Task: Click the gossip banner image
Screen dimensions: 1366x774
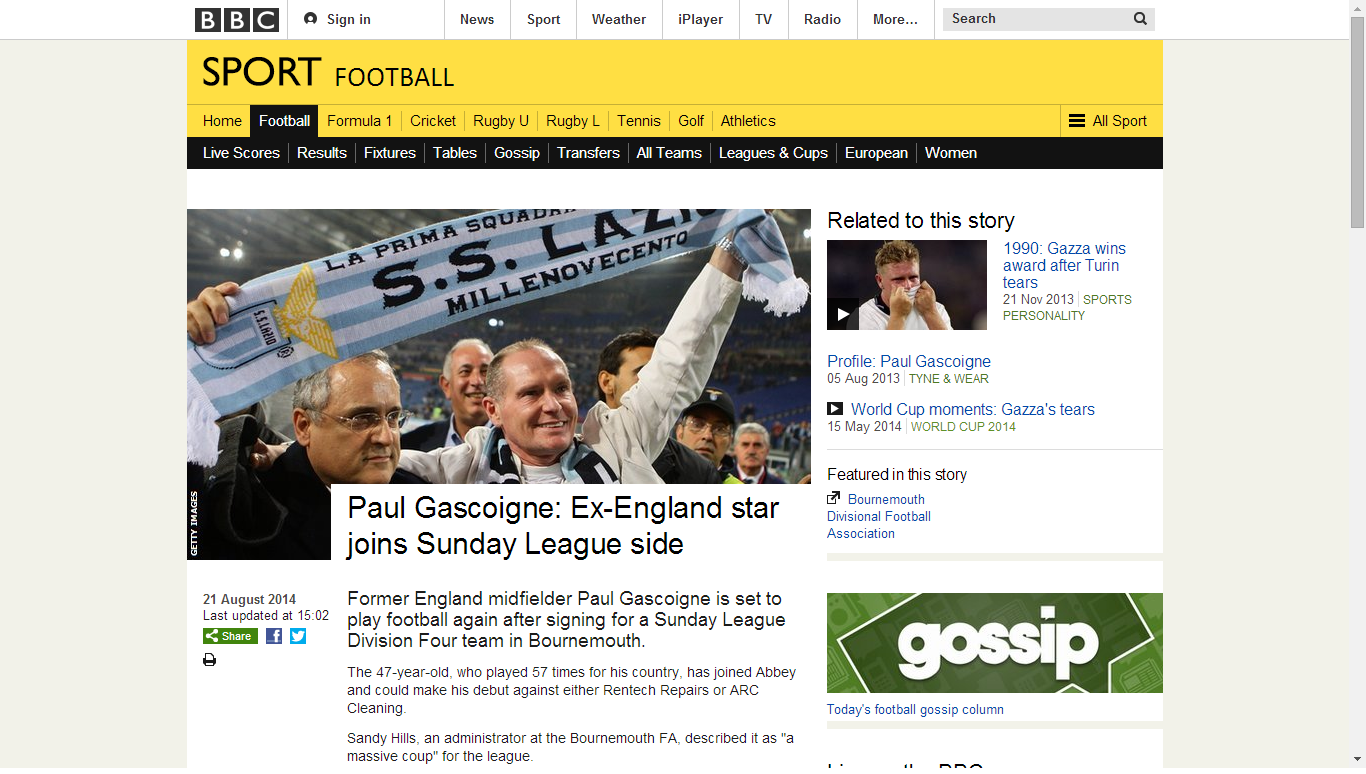Action: [x=995, y=643]
